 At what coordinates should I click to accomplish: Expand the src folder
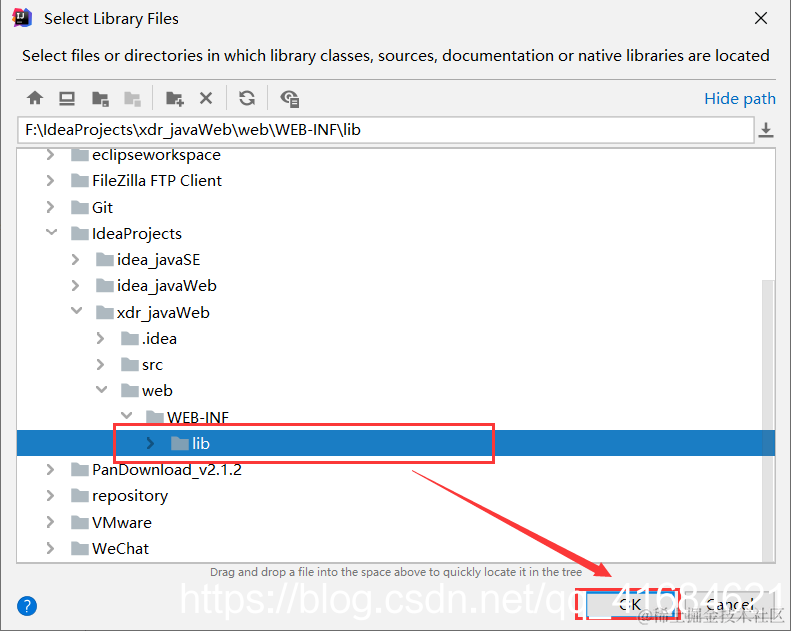[100, 364]
